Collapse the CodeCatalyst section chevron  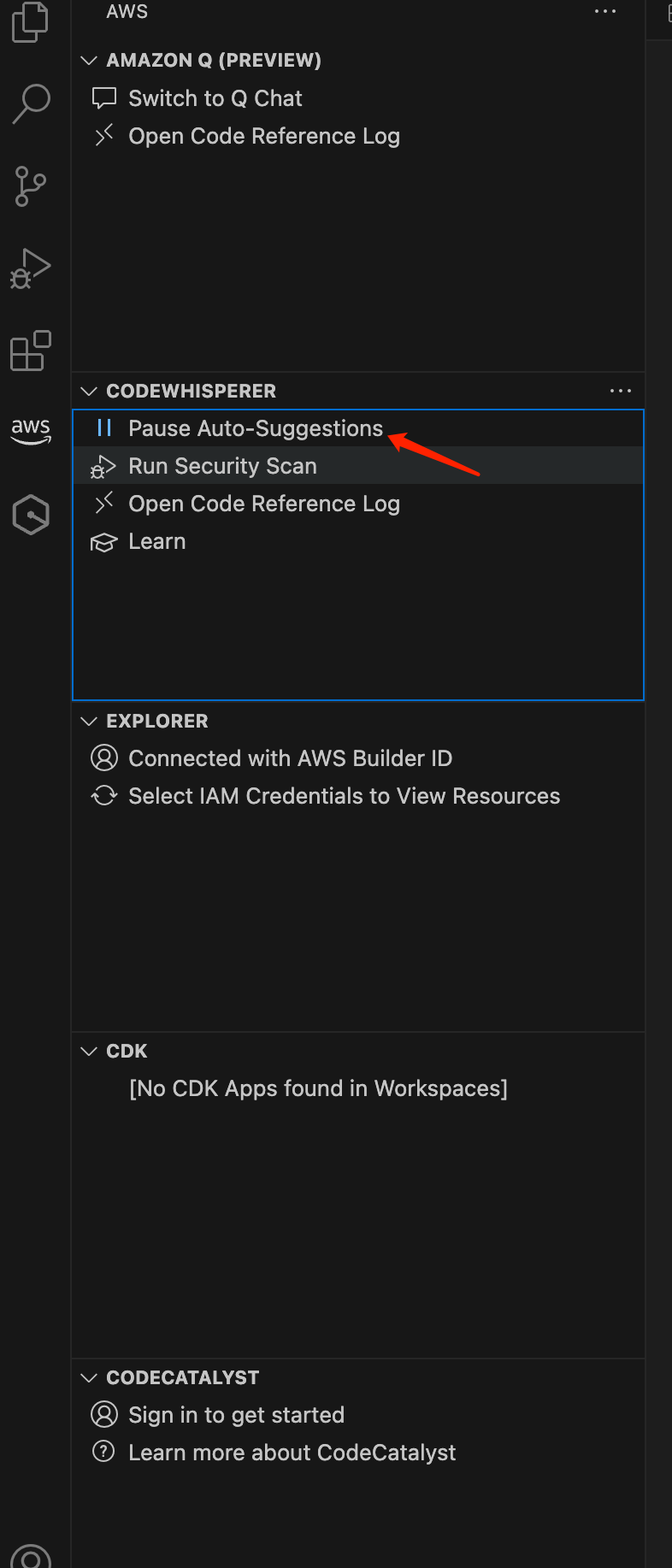89,1377
